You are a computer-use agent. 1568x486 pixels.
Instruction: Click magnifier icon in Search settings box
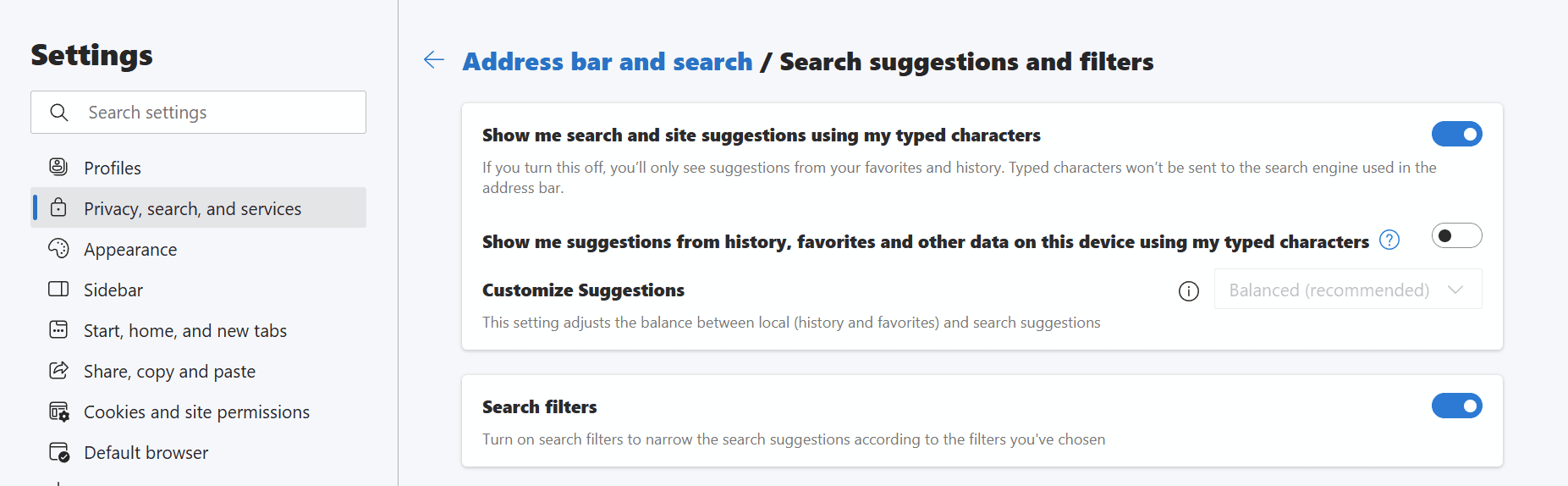coord(58,112)
